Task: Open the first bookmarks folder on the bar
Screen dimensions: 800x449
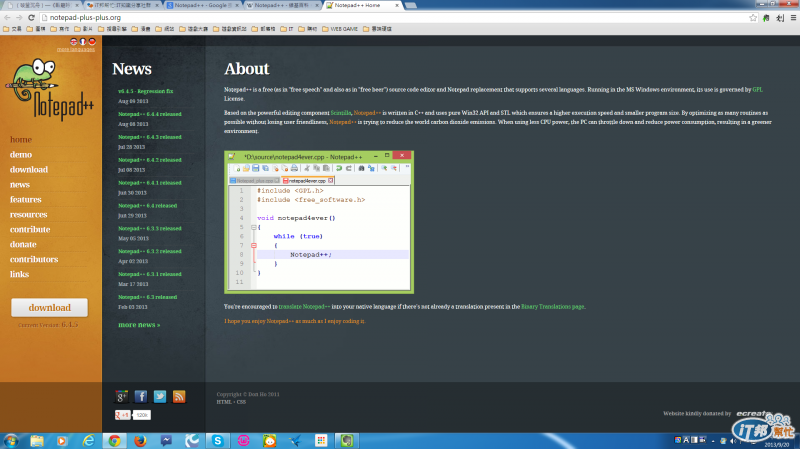Action: point(12,29)
